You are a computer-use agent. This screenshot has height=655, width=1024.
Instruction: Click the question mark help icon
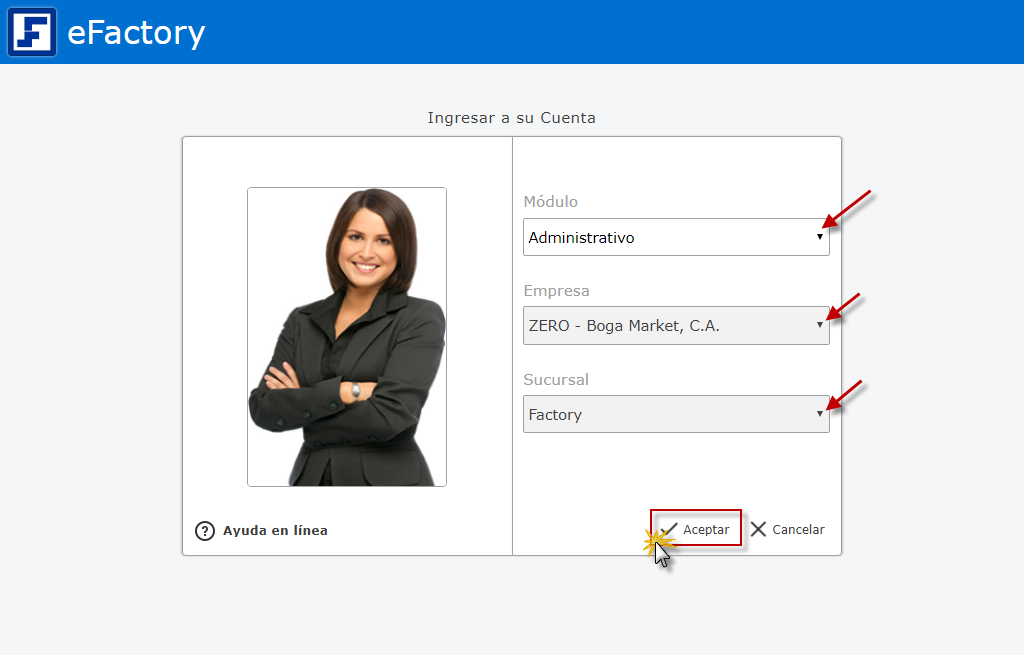(205, 531)
